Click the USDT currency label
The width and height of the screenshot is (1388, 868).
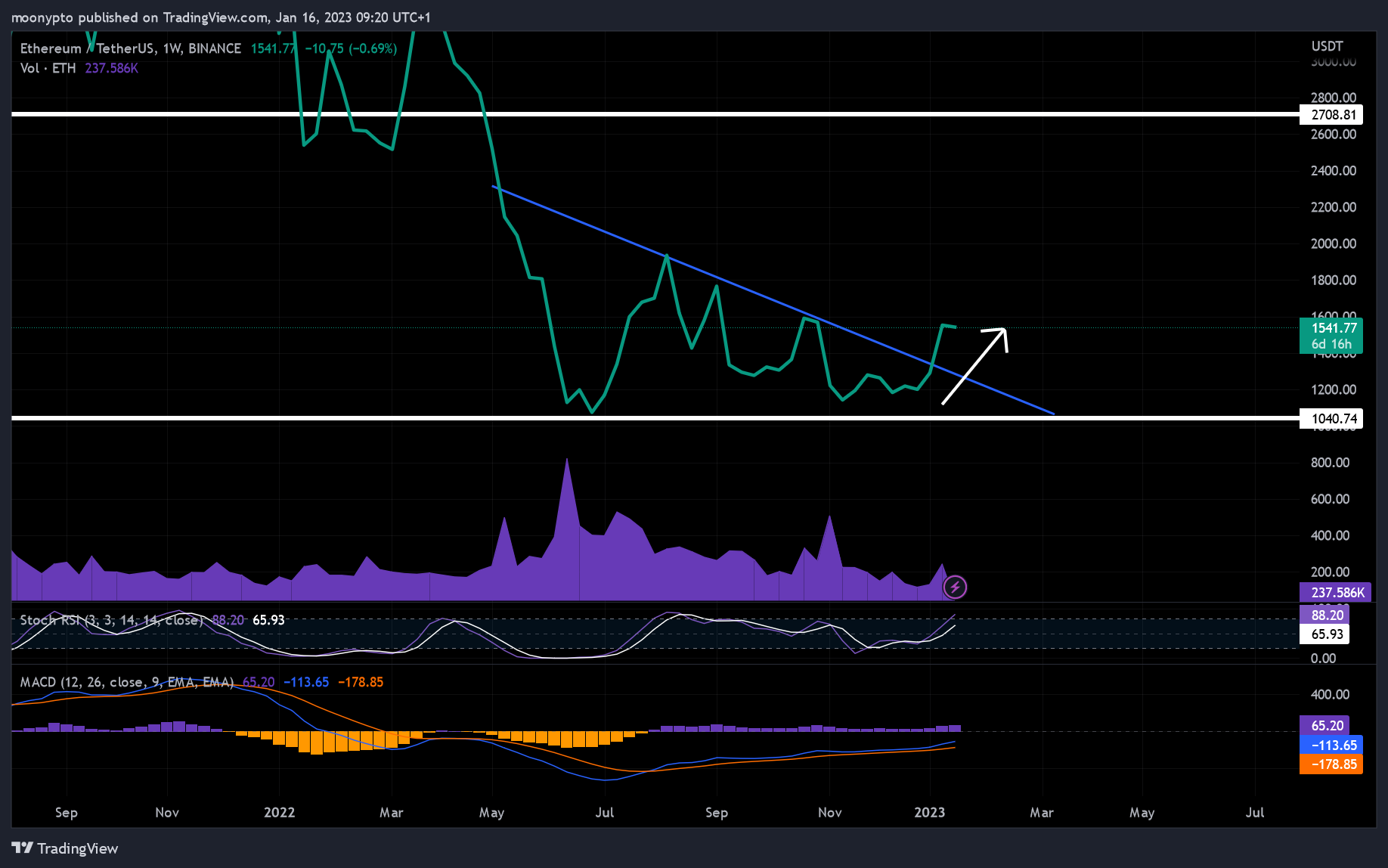[1327, 46]
